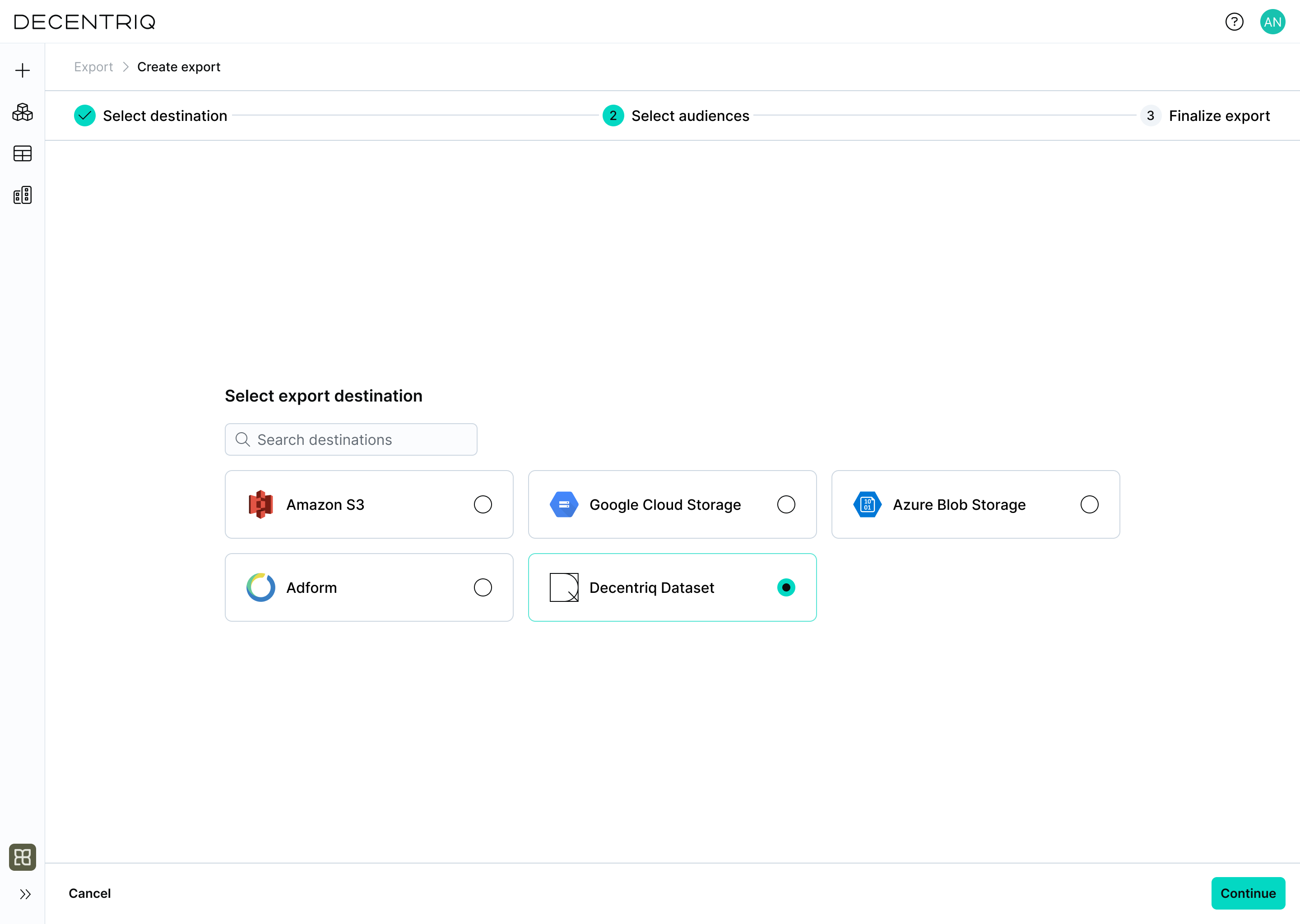1300x924 pixels.
Task: Click the Azure Blob Storage label
Action: [x=959, y=505]
